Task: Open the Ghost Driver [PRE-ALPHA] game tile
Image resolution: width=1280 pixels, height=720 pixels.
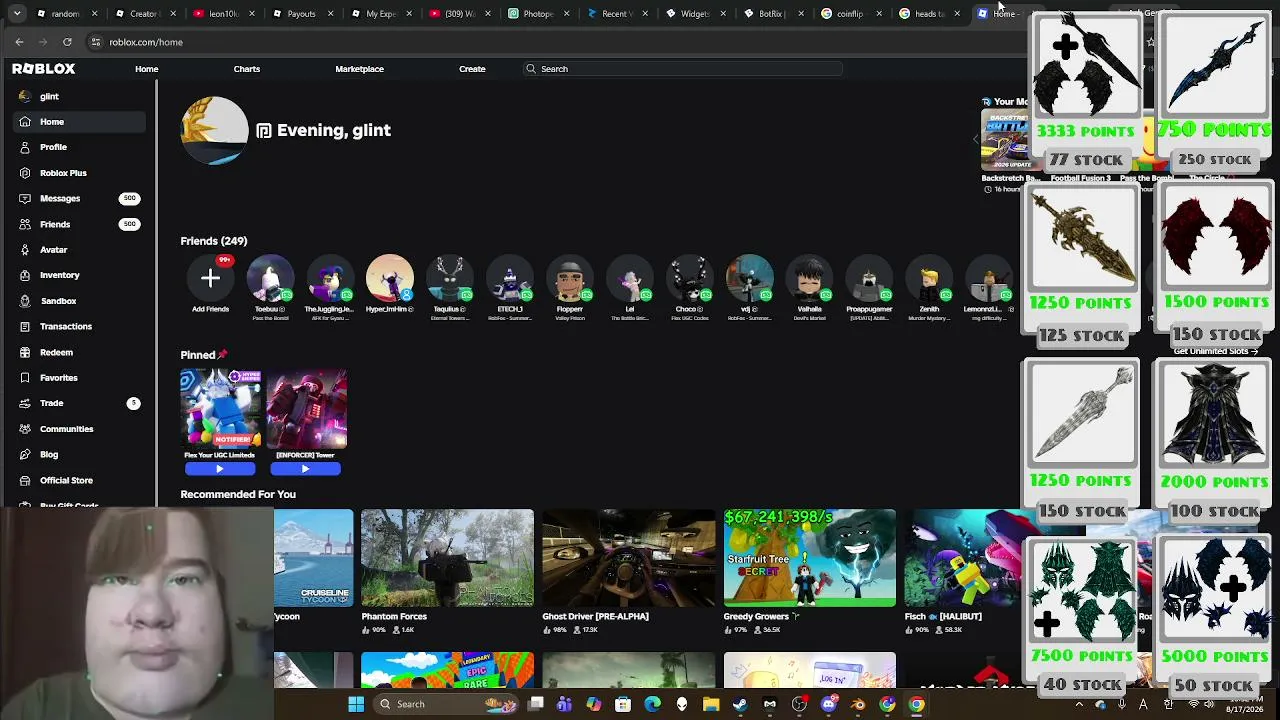Action: click(x=628, y=558)
